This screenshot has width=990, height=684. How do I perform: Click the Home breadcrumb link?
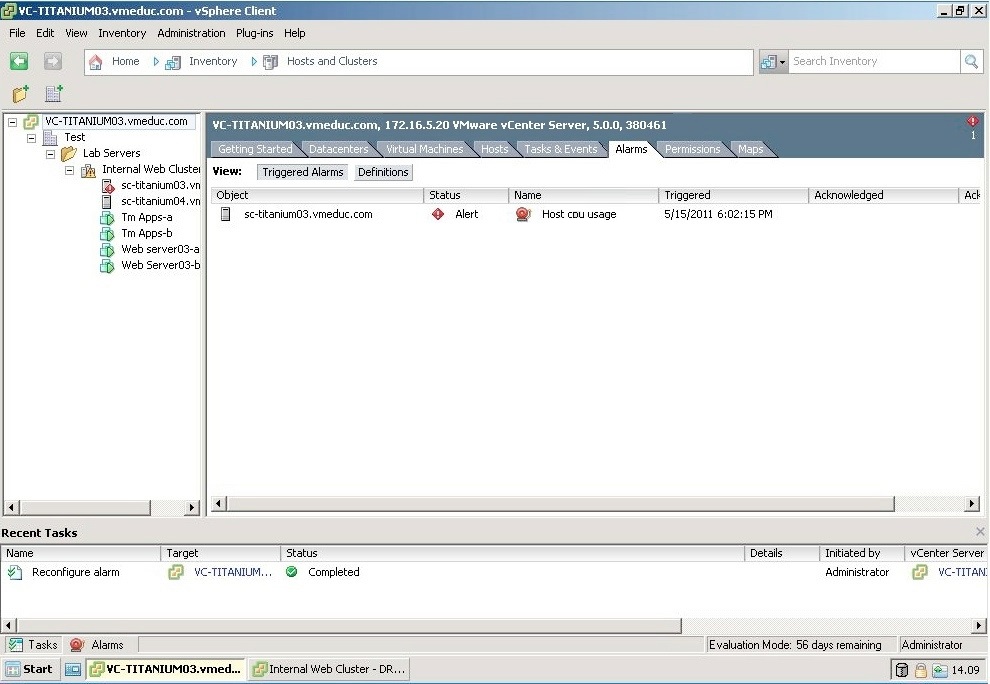126,61
